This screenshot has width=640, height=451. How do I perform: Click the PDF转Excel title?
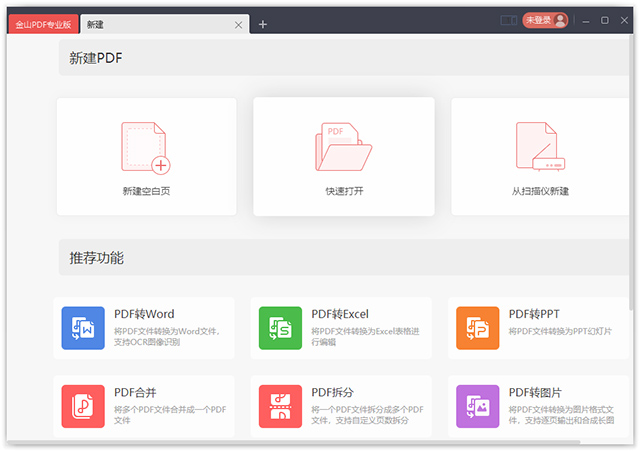[x=340, y=314]
